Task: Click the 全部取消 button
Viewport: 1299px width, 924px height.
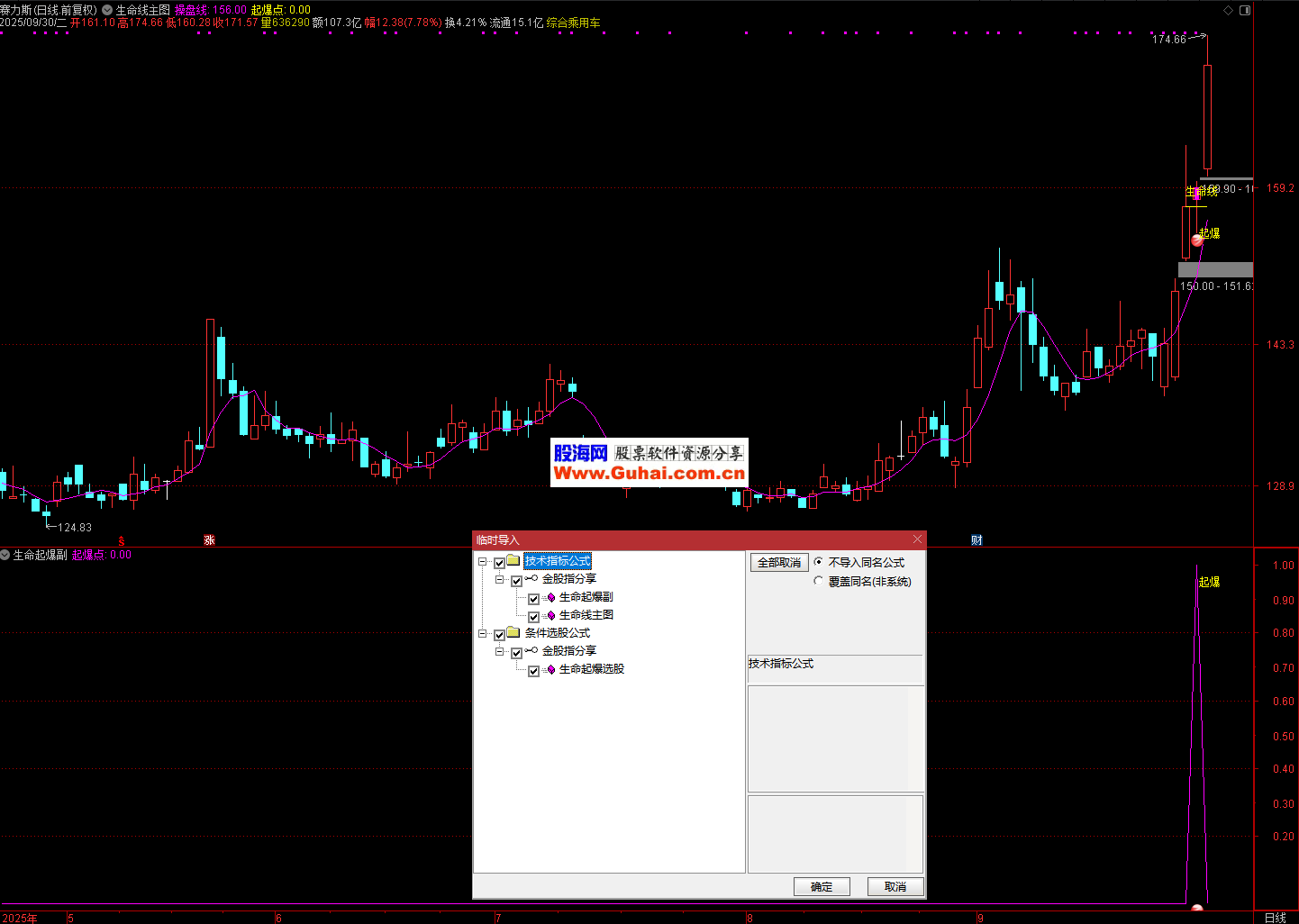Action: coord(779,562)
